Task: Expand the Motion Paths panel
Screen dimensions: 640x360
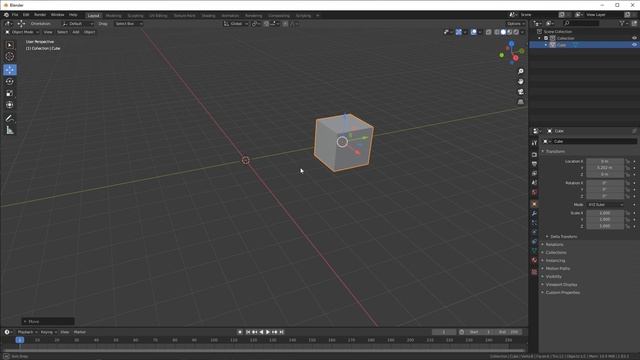Action: tap(558, 269)
